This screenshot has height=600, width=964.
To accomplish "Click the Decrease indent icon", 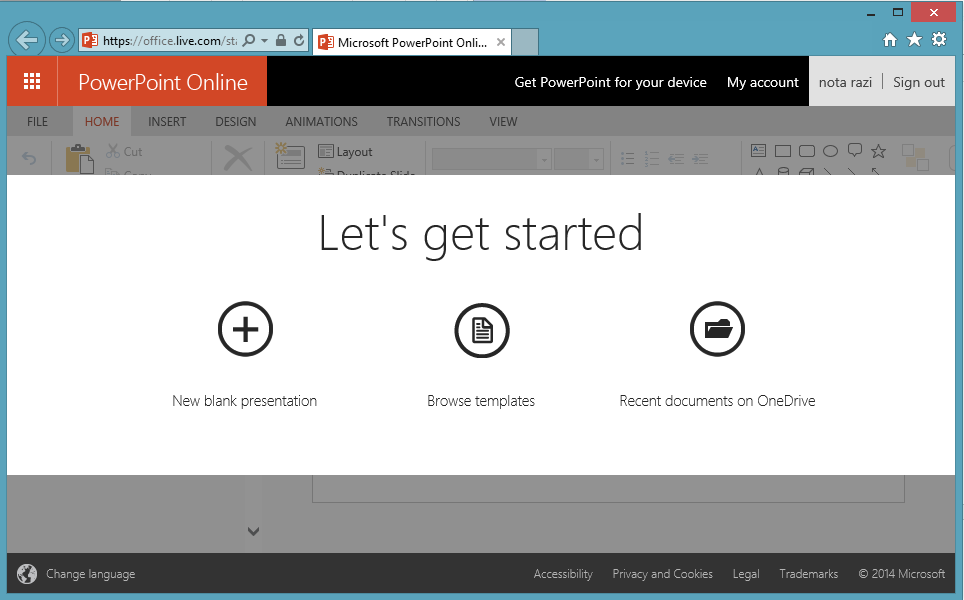I will click(676, 159).
